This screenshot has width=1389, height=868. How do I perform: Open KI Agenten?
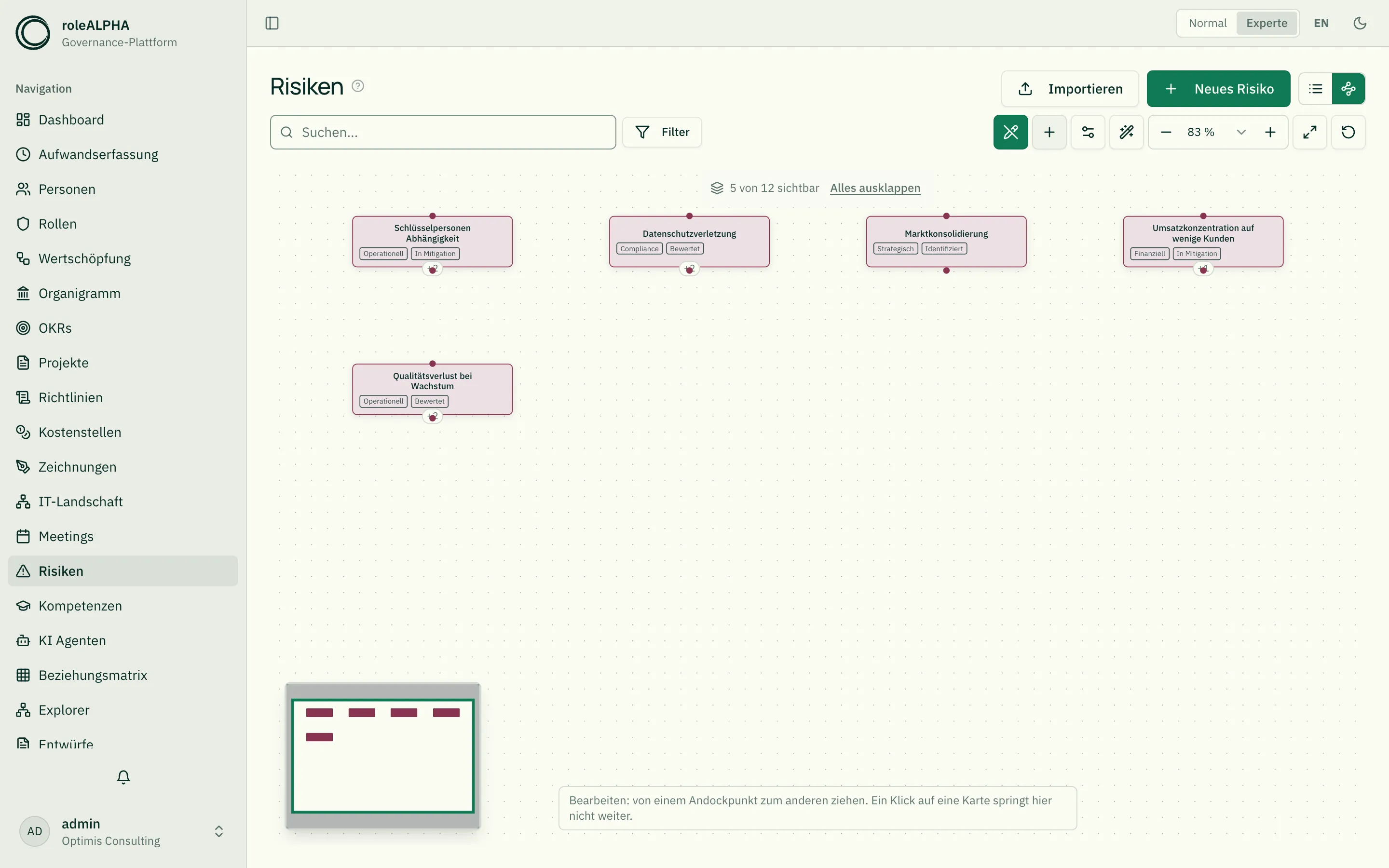tap(123, 641)
